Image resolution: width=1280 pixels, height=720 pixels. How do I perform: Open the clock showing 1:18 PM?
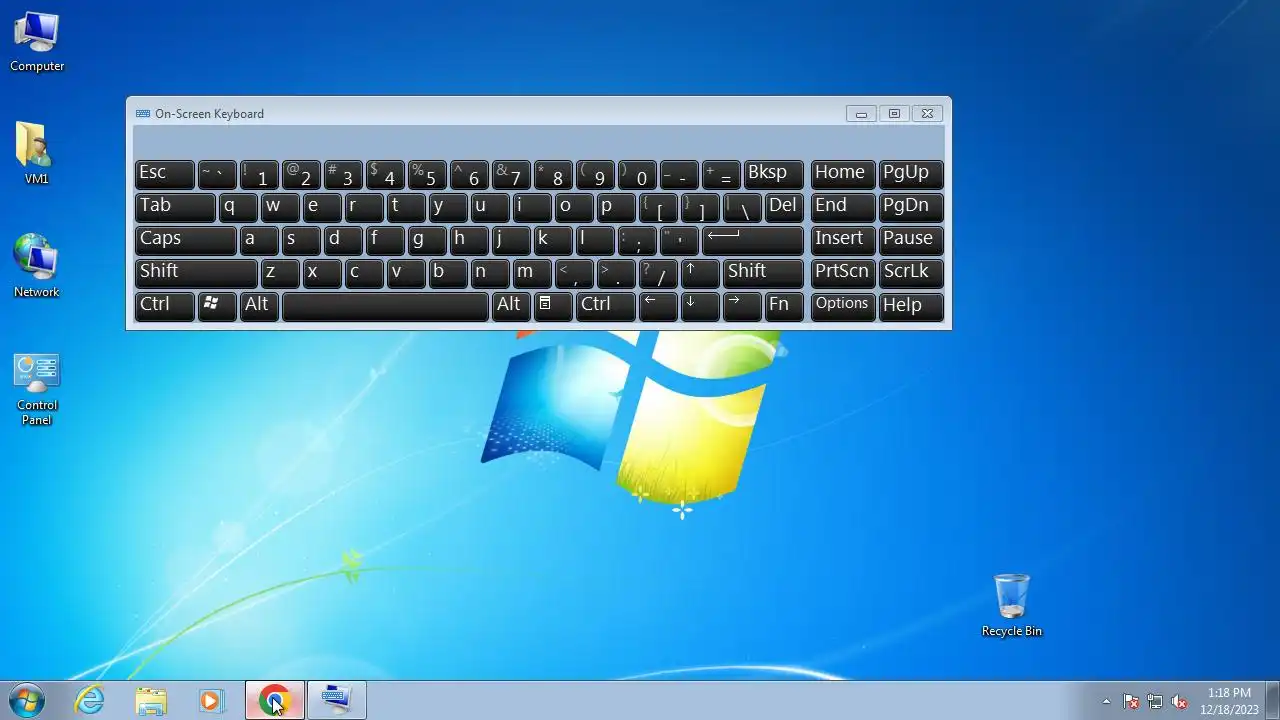(1229, 700)
